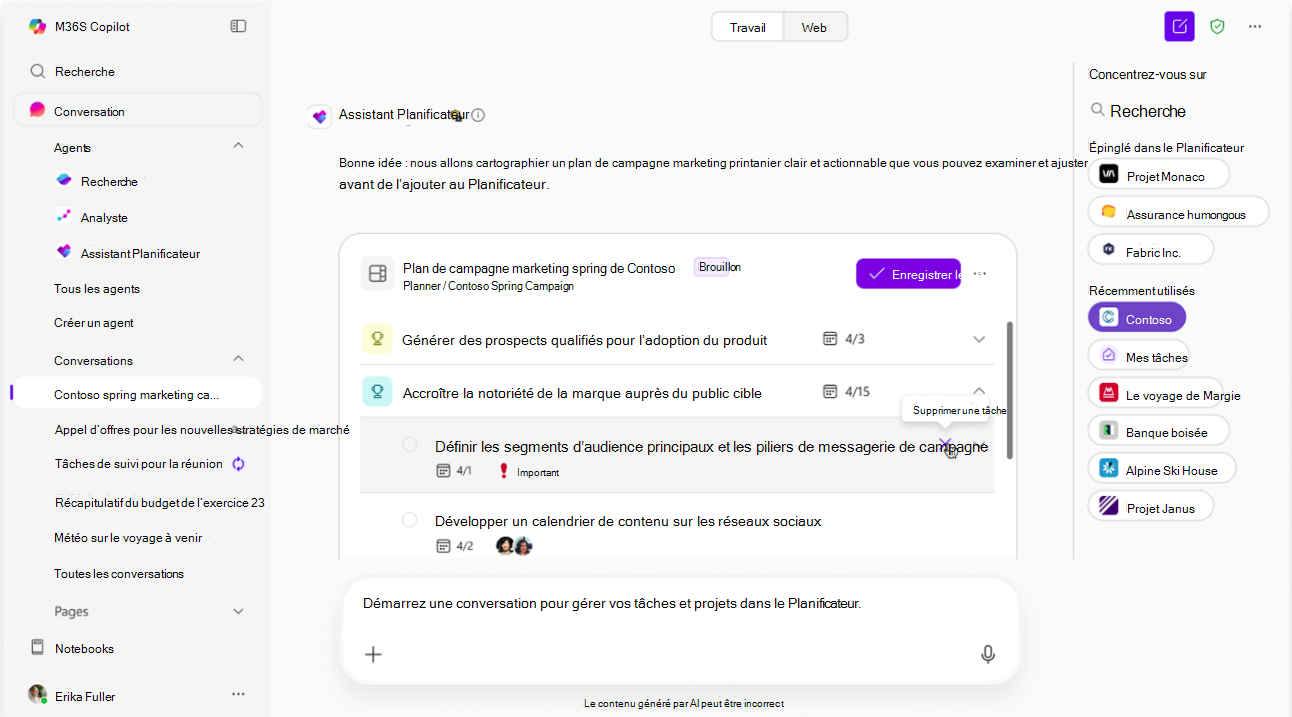Open top-right more options ellipsis

pos(1255,27)
